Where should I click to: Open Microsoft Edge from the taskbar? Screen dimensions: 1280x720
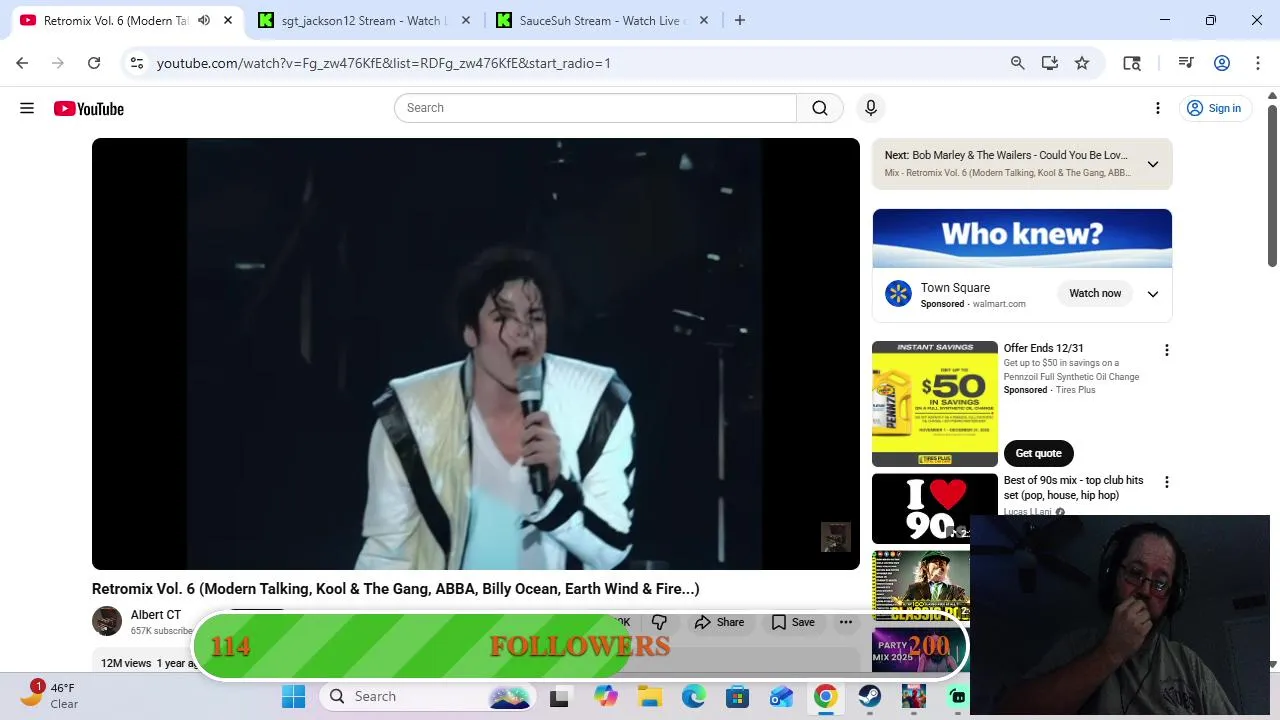coord(694,697)
